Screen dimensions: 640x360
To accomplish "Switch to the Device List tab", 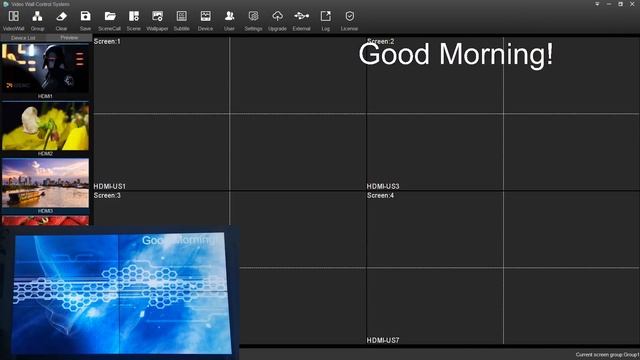I will pos(23,38).
